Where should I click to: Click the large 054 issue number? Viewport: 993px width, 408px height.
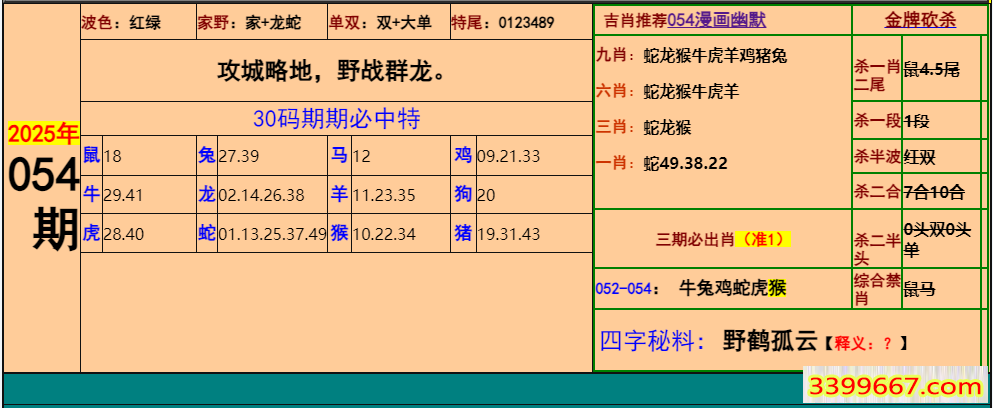tap(43, 175)
